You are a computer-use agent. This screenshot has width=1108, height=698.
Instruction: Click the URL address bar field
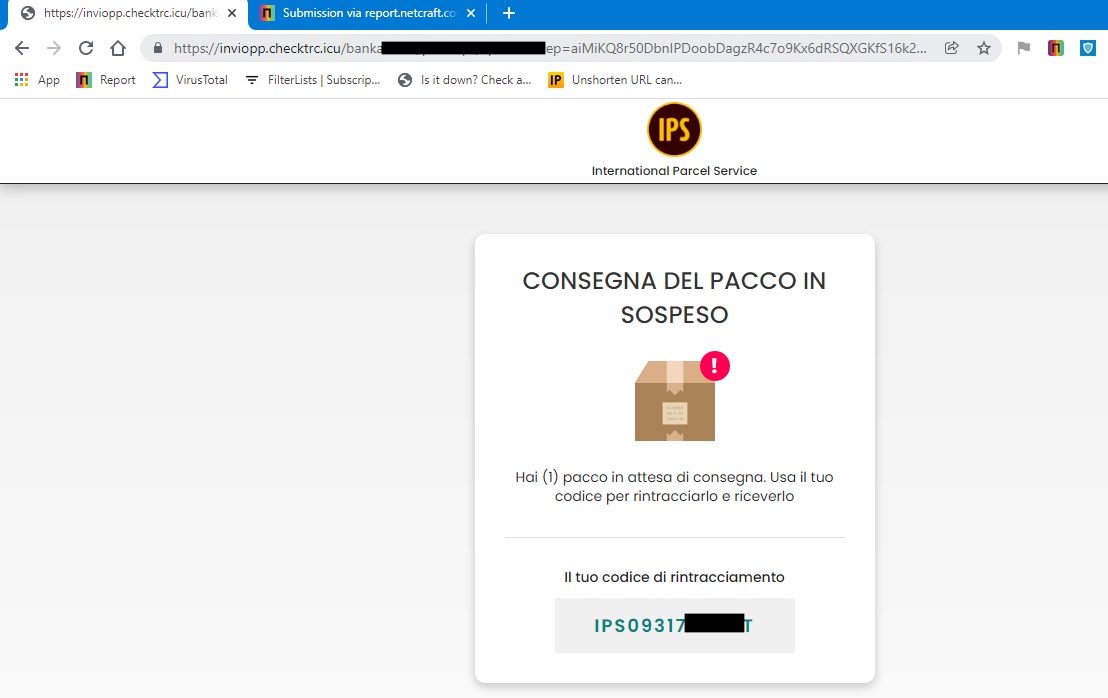pos(551,48)
